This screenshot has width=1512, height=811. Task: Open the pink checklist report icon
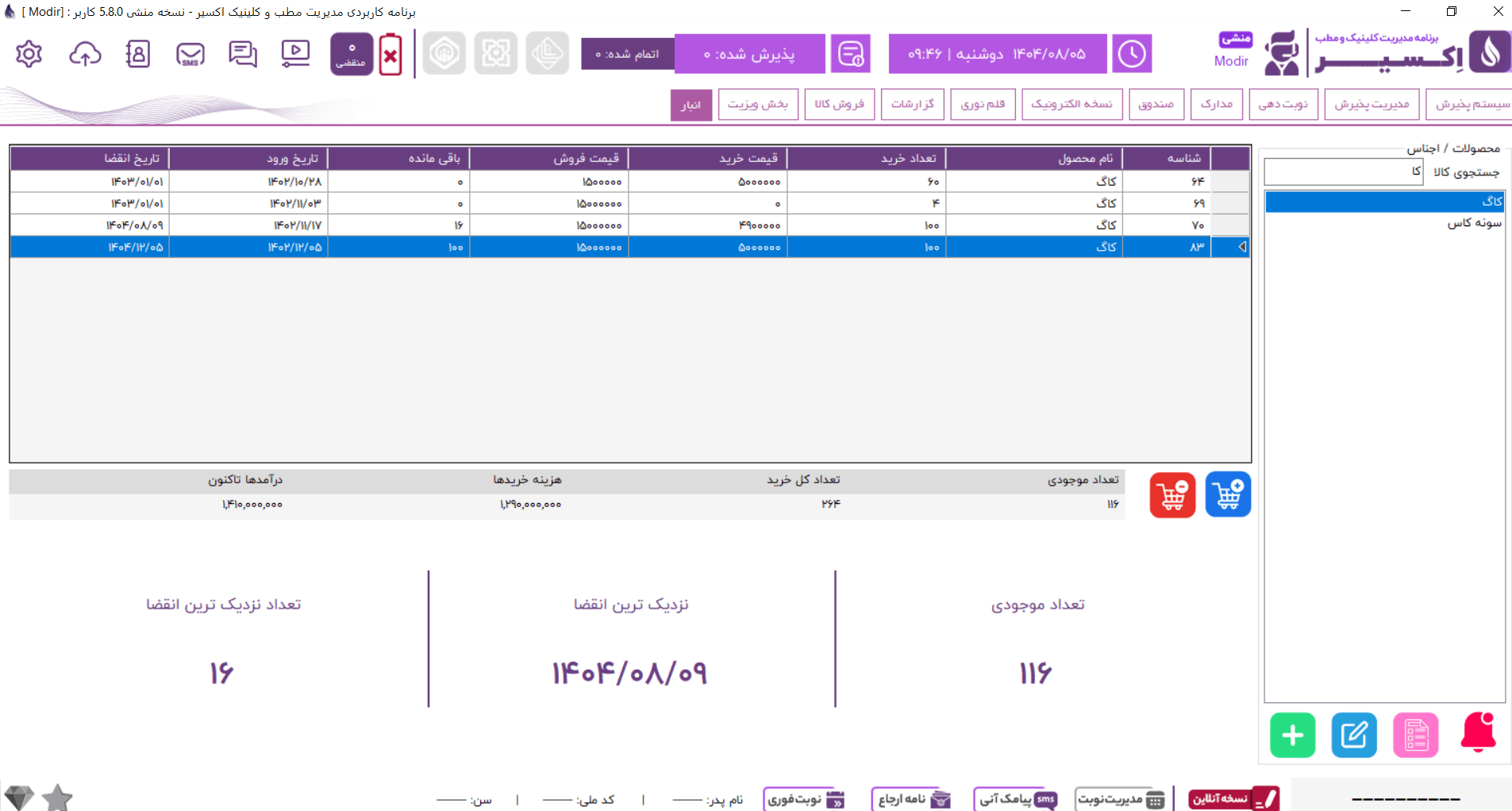click(1415, 735)
